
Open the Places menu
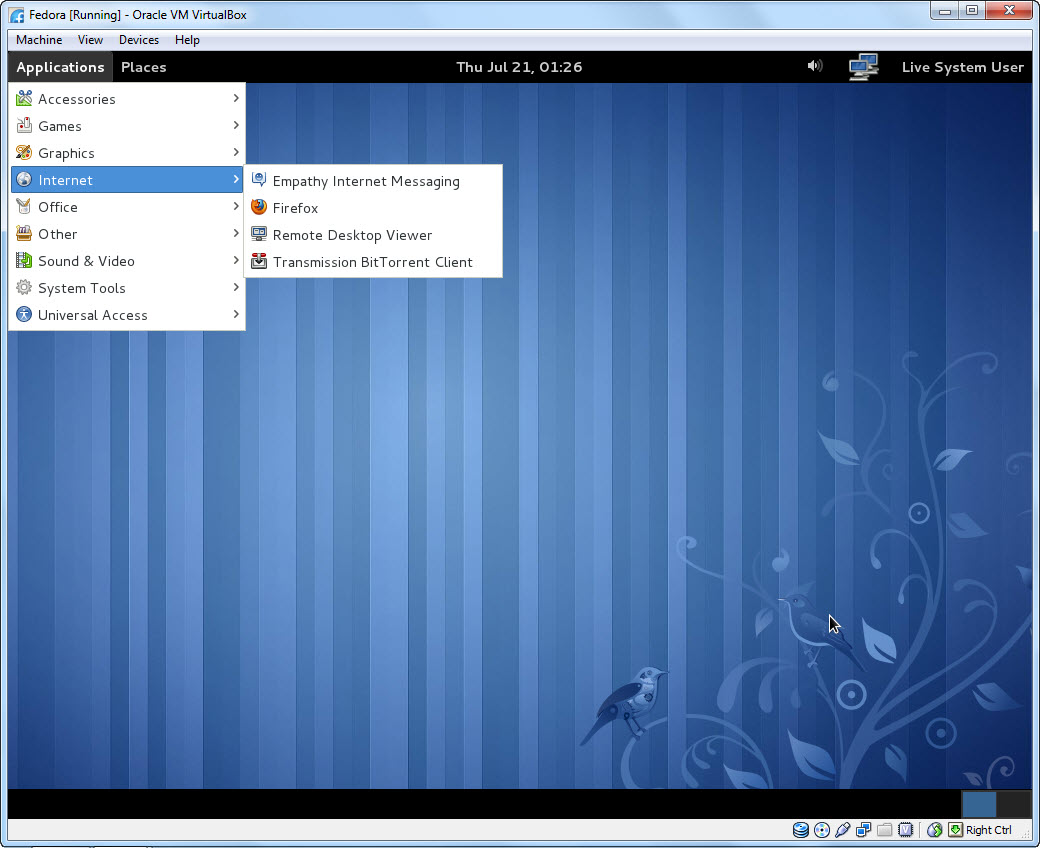pos(143,67)
